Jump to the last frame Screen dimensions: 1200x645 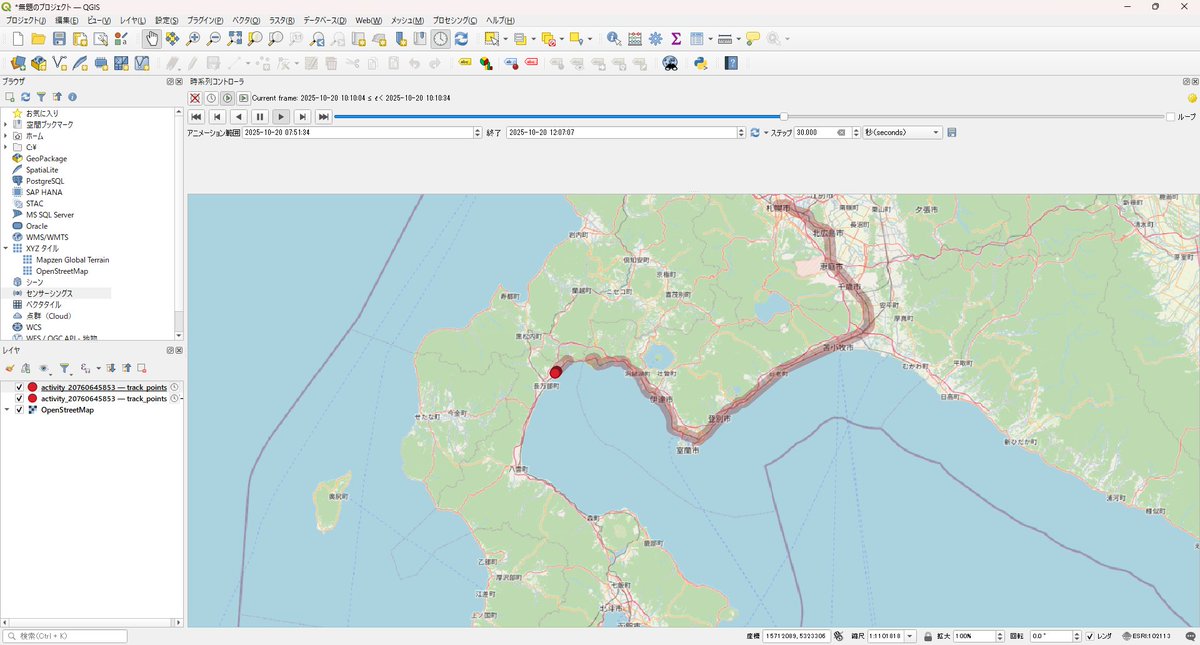tap(323, 117)
